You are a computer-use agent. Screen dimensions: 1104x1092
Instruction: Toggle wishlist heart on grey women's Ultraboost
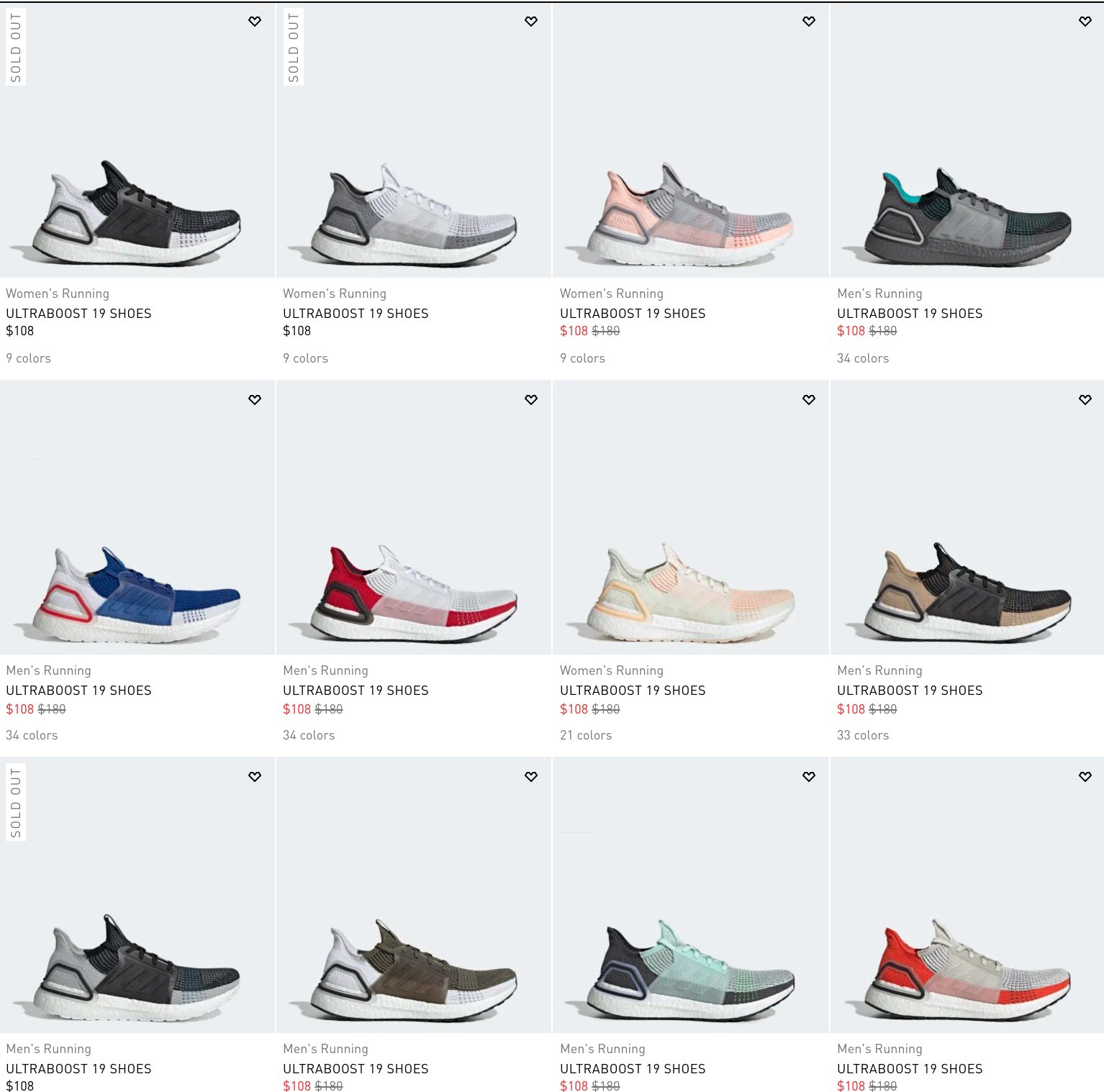pyautogui.click(x=531, y=22)
